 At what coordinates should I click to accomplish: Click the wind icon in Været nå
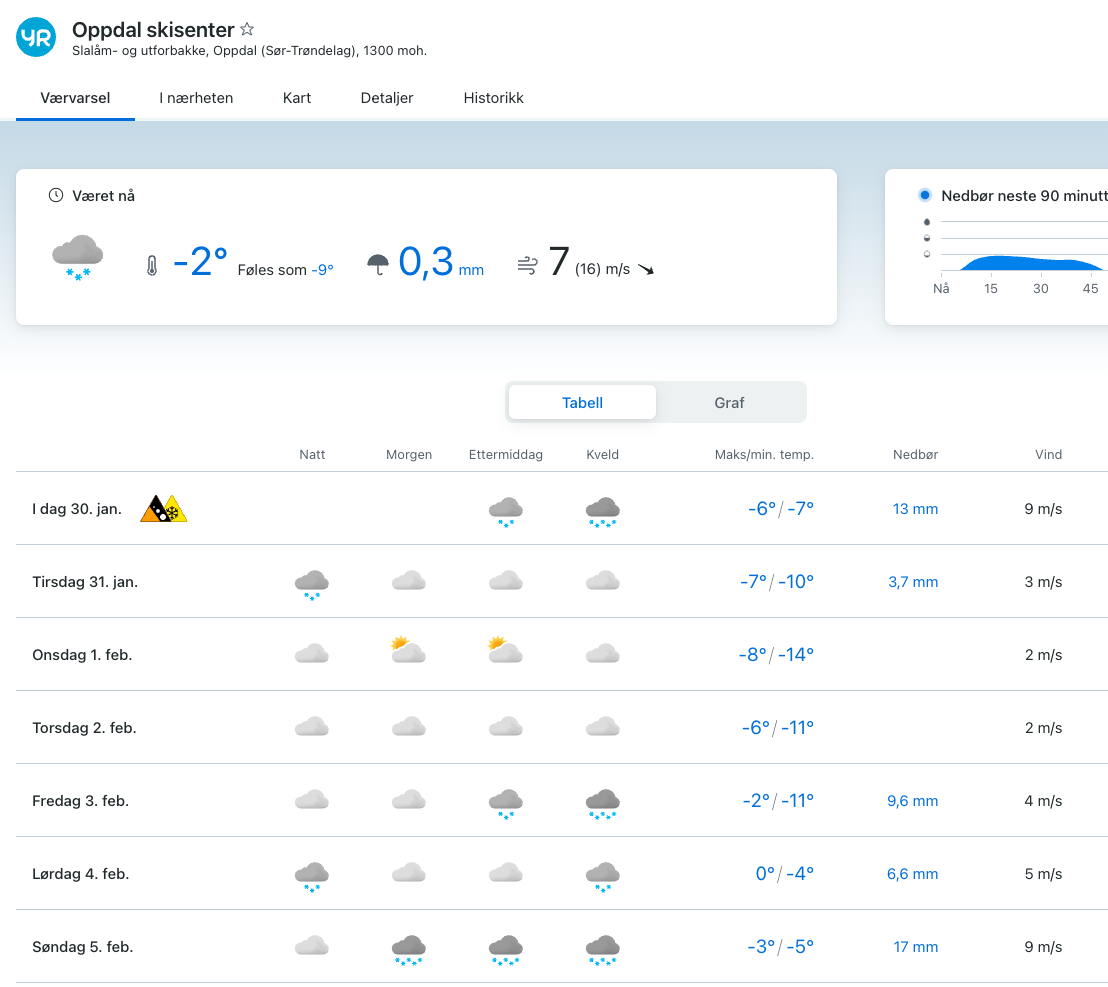(x=528, y=265)
